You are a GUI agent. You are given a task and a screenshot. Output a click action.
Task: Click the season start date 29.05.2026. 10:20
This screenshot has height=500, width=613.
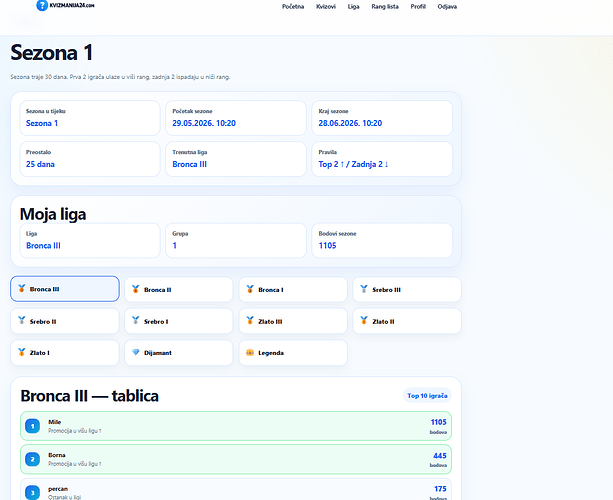pos(204,123)
